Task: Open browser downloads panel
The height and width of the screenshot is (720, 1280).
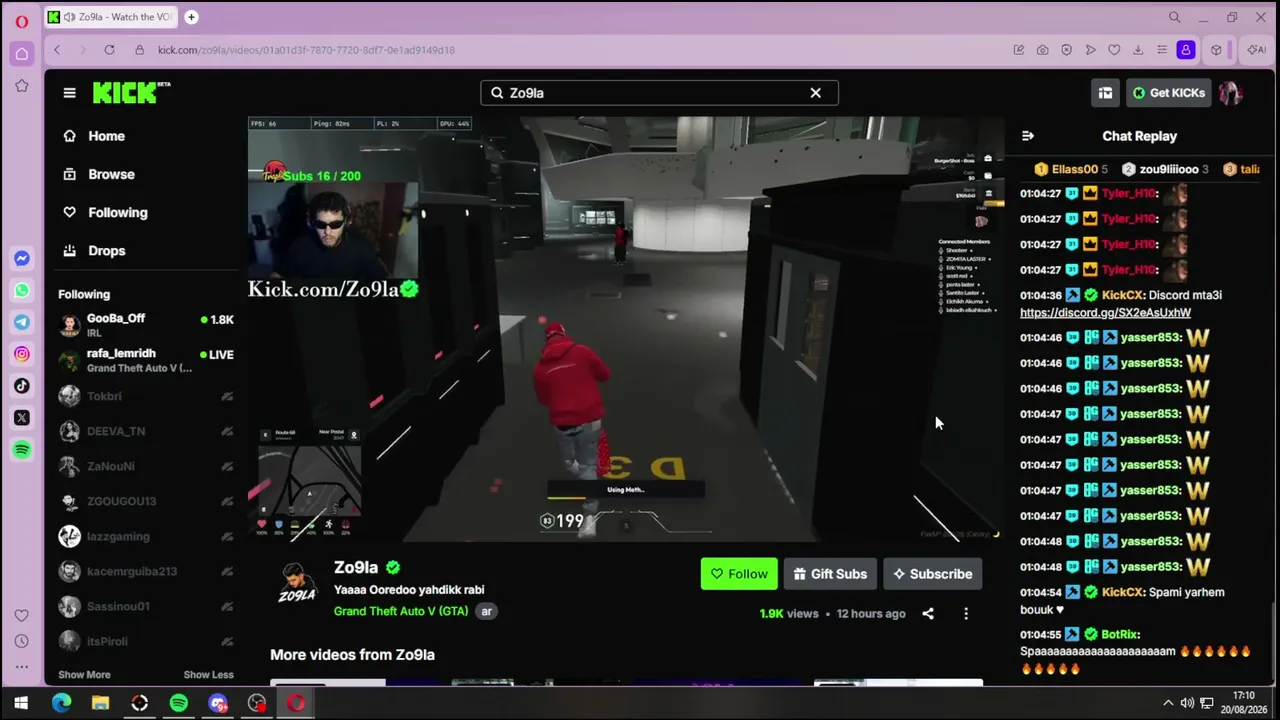Action: [x=1138, y=50]
